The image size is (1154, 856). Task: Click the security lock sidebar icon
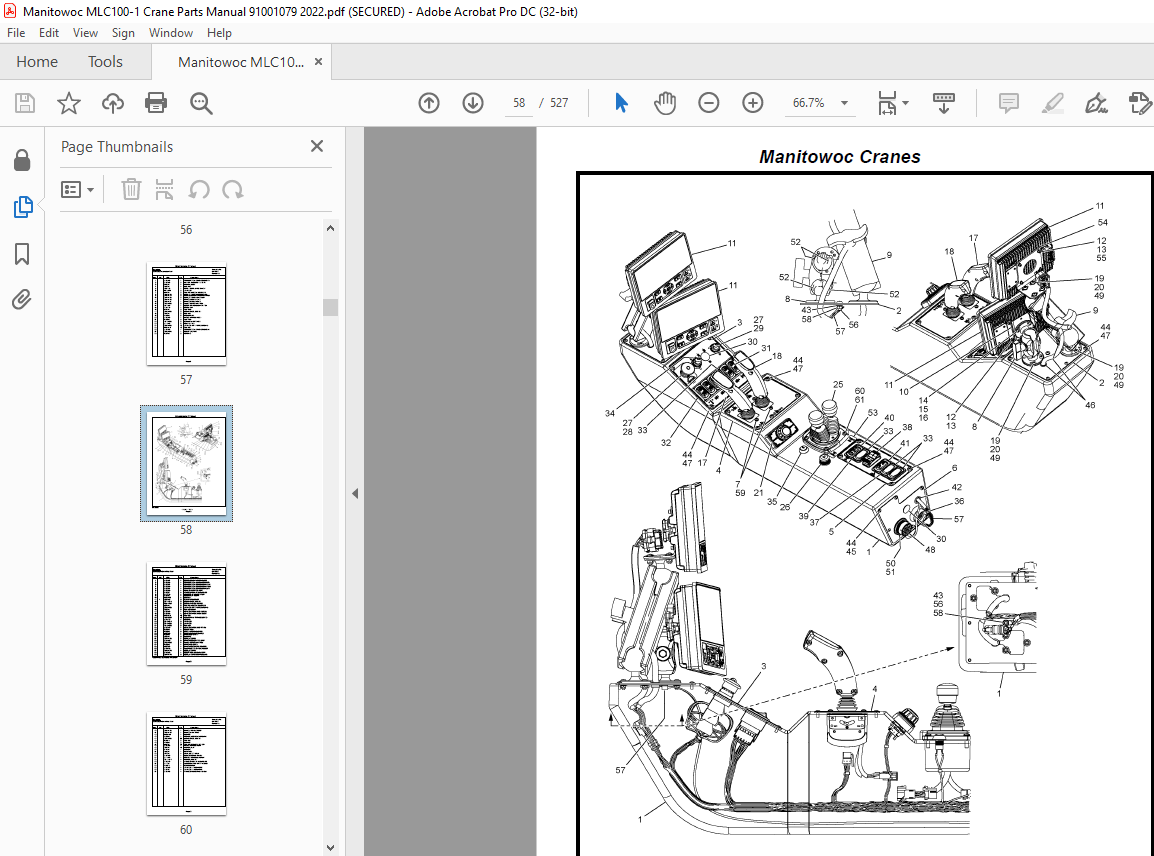[x=22, y=160]
